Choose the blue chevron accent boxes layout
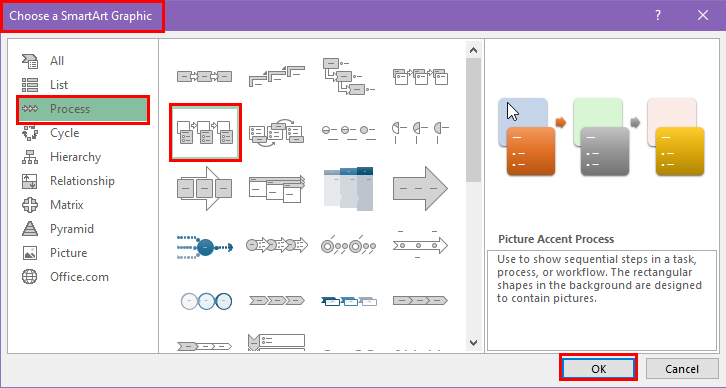Screen dimensions: 726x388 (348, 301)
